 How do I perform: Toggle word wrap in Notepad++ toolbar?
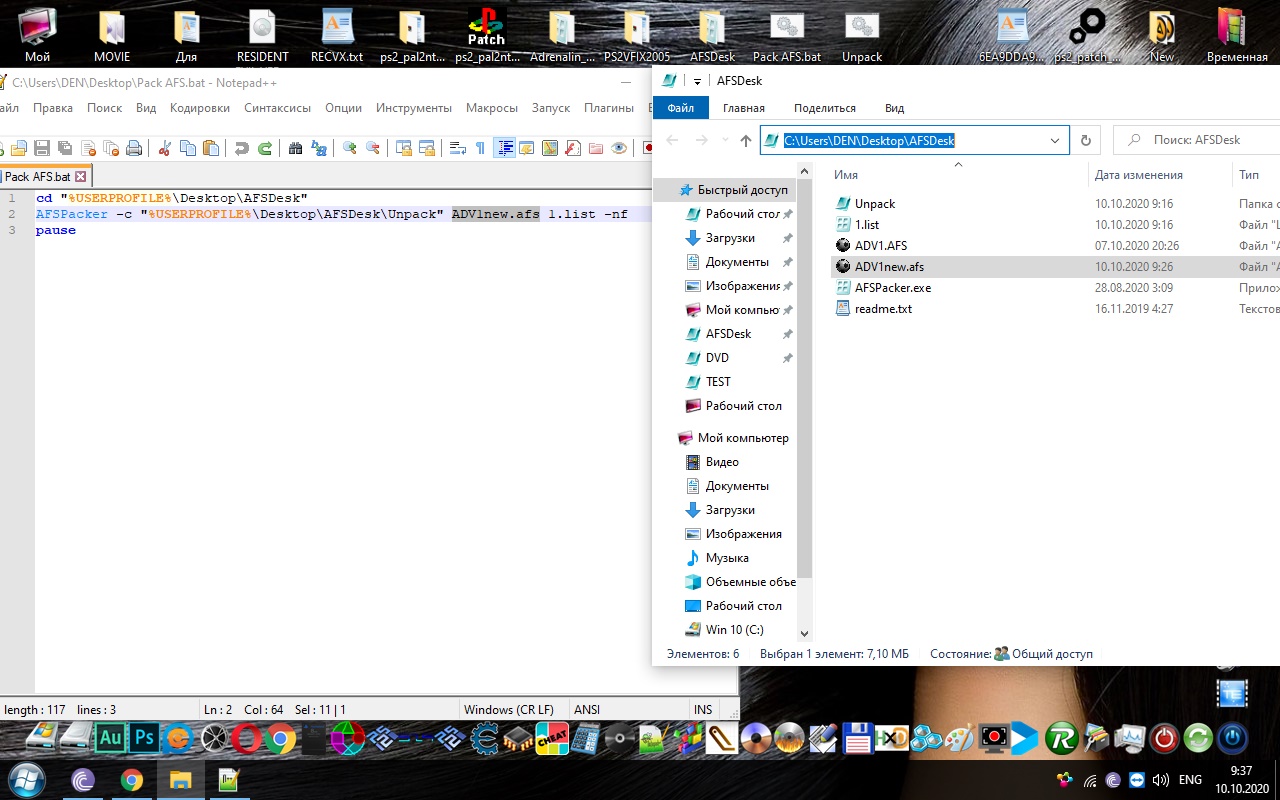tap(458, 148)
